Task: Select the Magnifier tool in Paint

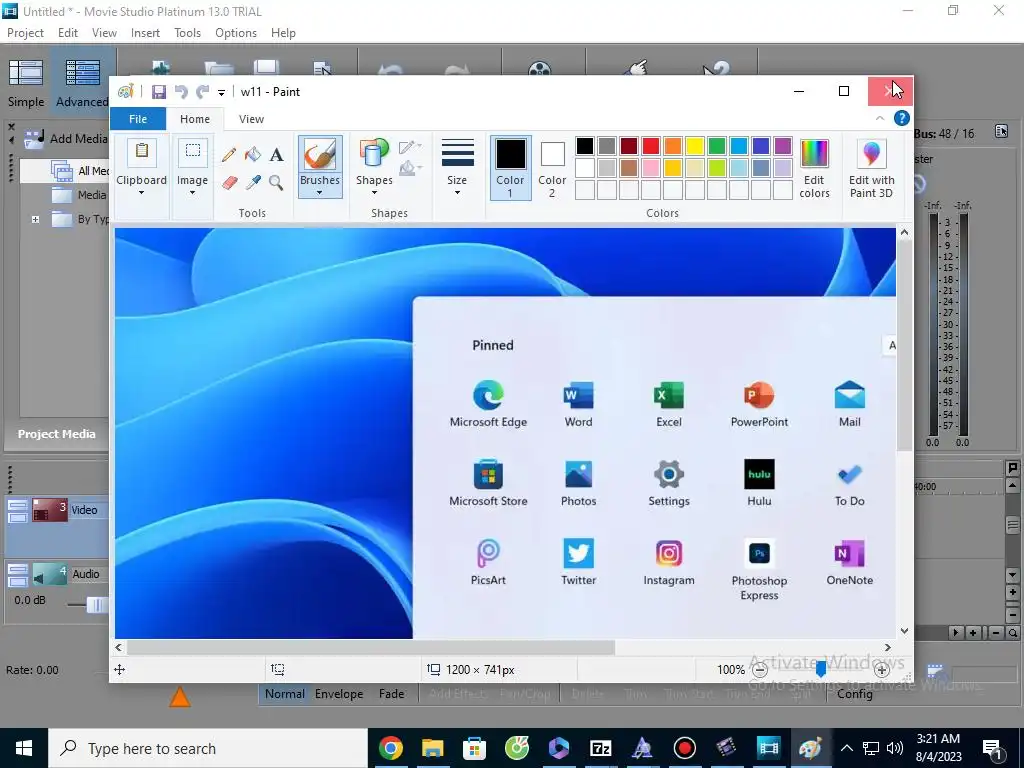Action: click(276, 183)
